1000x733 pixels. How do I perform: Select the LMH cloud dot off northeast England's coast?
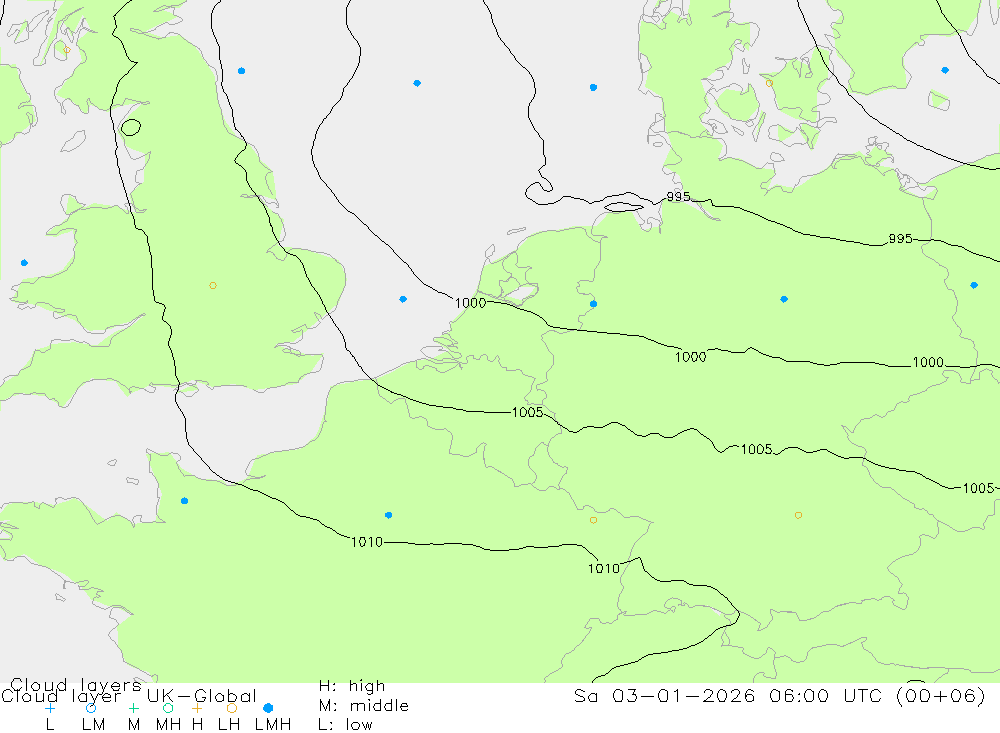tap(242, 71)
